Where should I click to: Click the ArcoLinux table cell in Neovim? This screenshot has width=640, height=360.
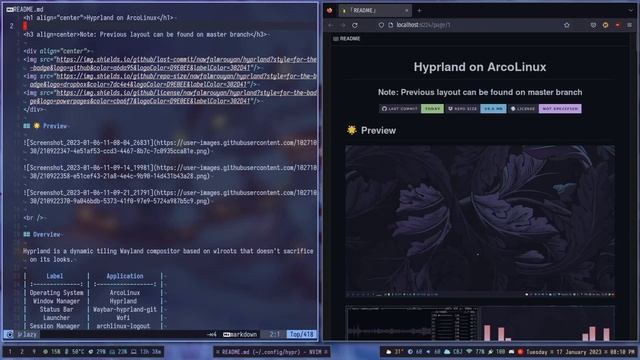(x=125, y=293)
